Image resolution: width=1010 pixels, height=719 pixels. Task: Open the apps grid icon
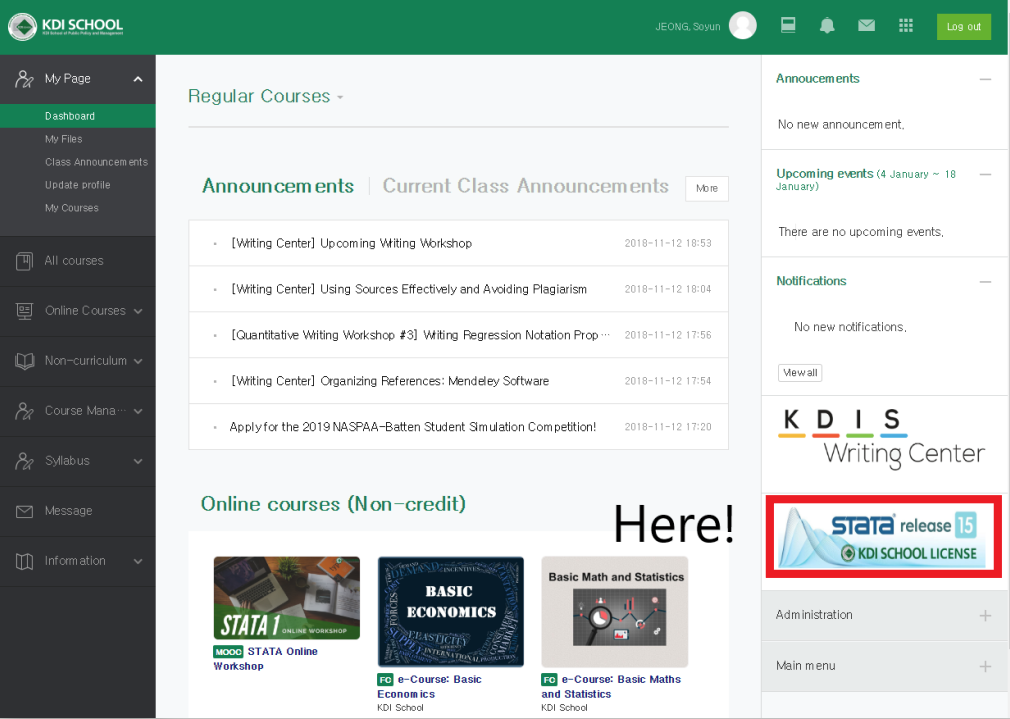[x=906, y=26]
